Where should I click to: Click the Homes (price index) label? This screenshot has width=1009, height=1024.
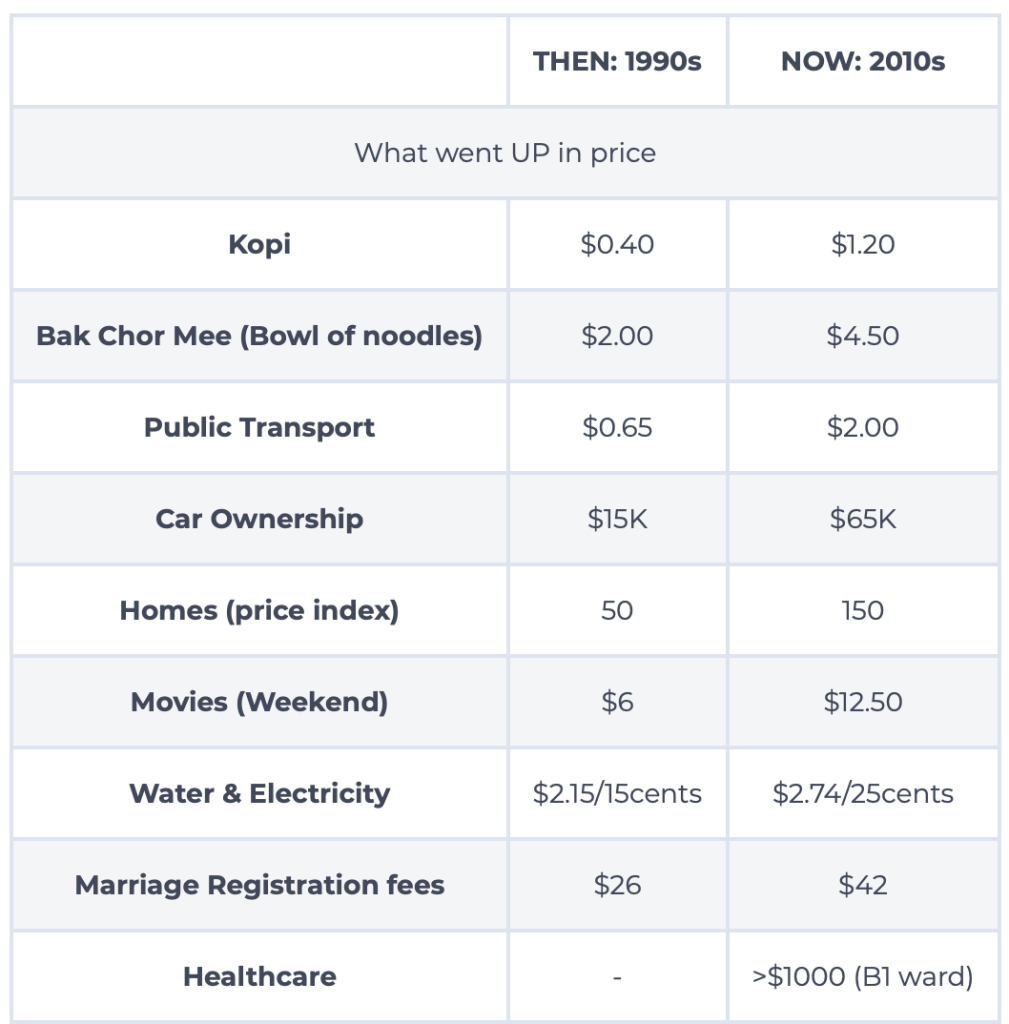click(x=259, y=611)
